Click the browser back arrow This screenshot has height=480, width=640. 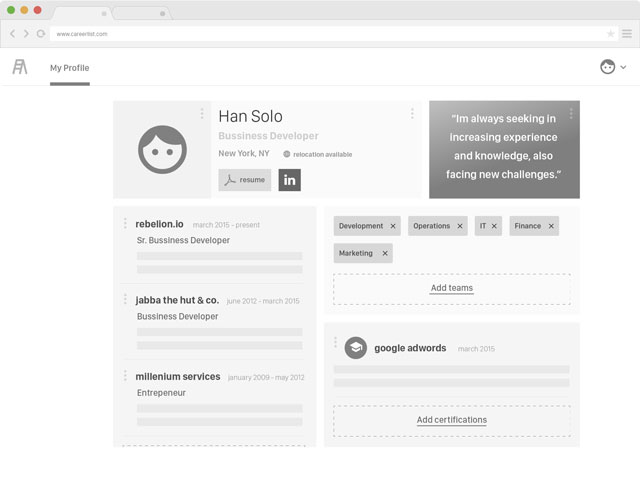13,33
